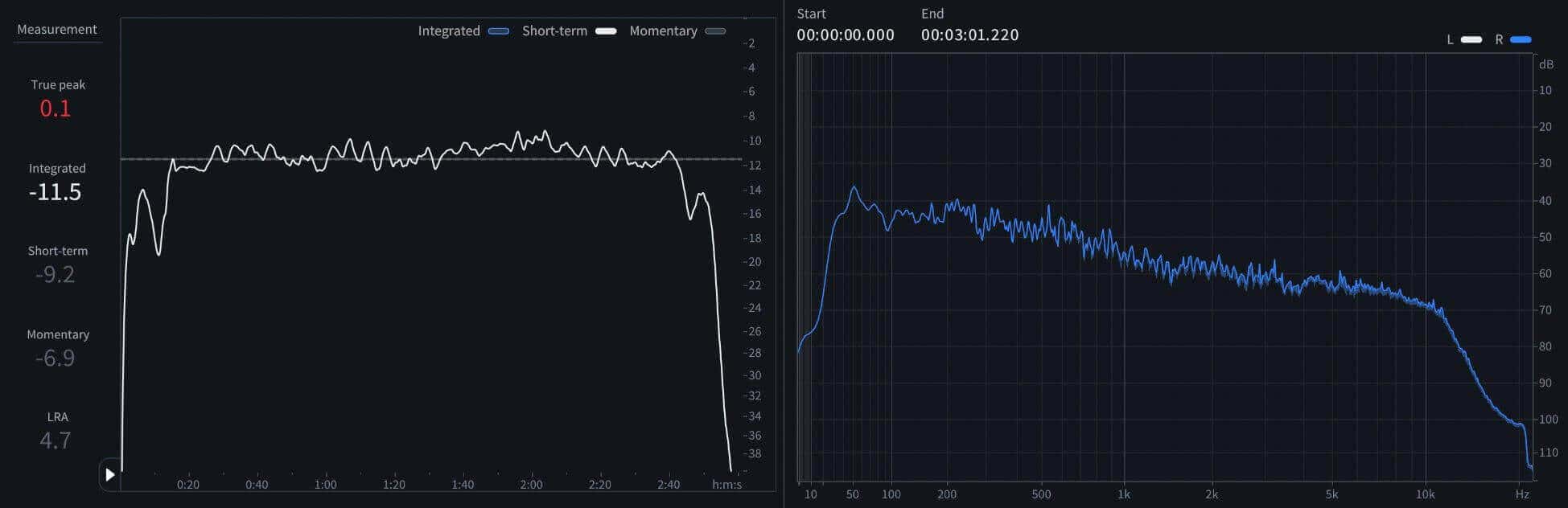This screenshot has height=508, width=1568.
Task: Click the 0:20 mark on loudness timeline
Action: [x=188, y=485]
